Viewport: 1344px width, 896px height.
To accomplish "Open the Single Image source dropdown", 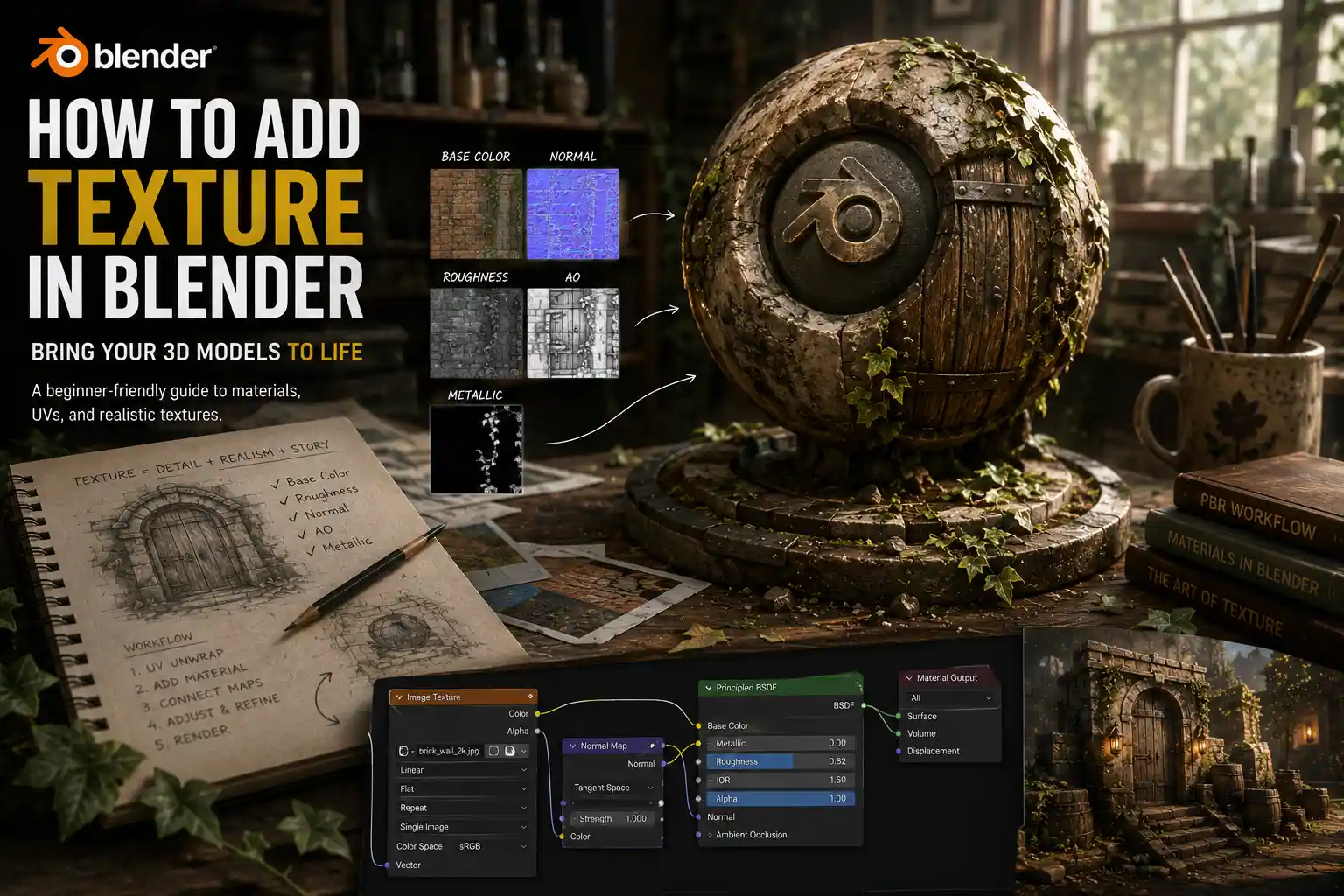I will (463, 827).
